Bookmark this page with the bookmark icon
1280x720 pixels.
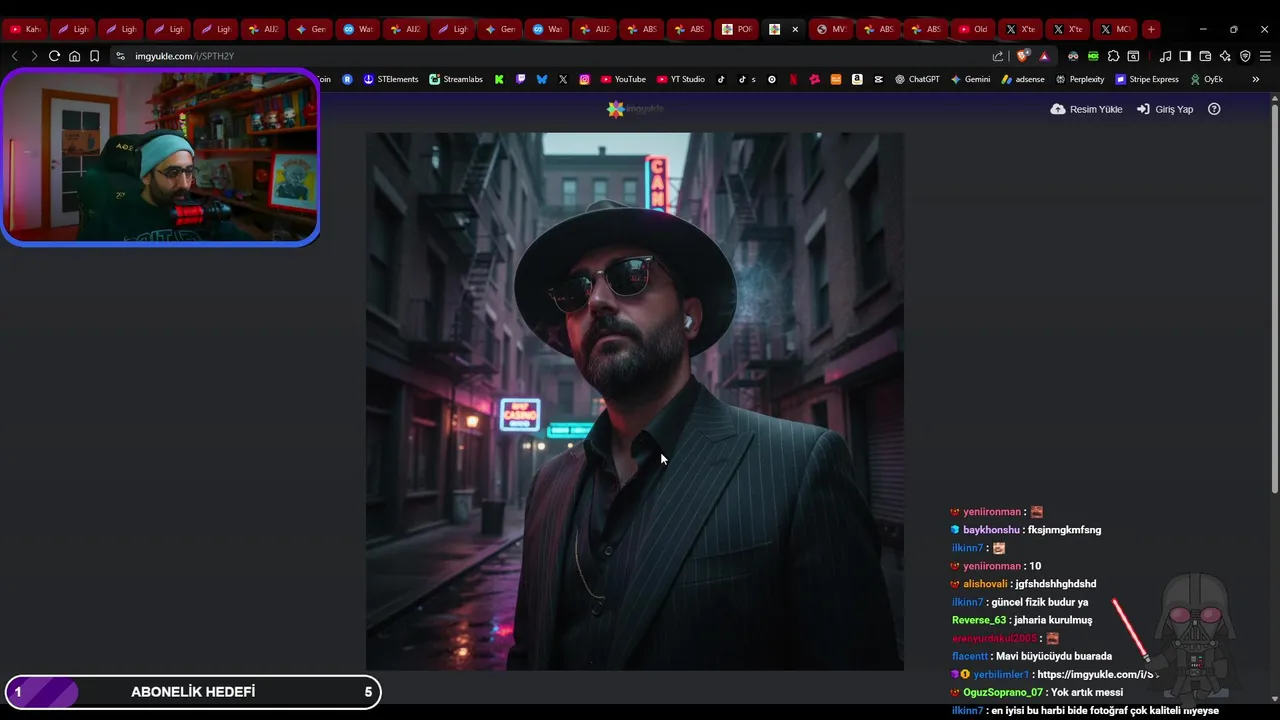point(94,56)
